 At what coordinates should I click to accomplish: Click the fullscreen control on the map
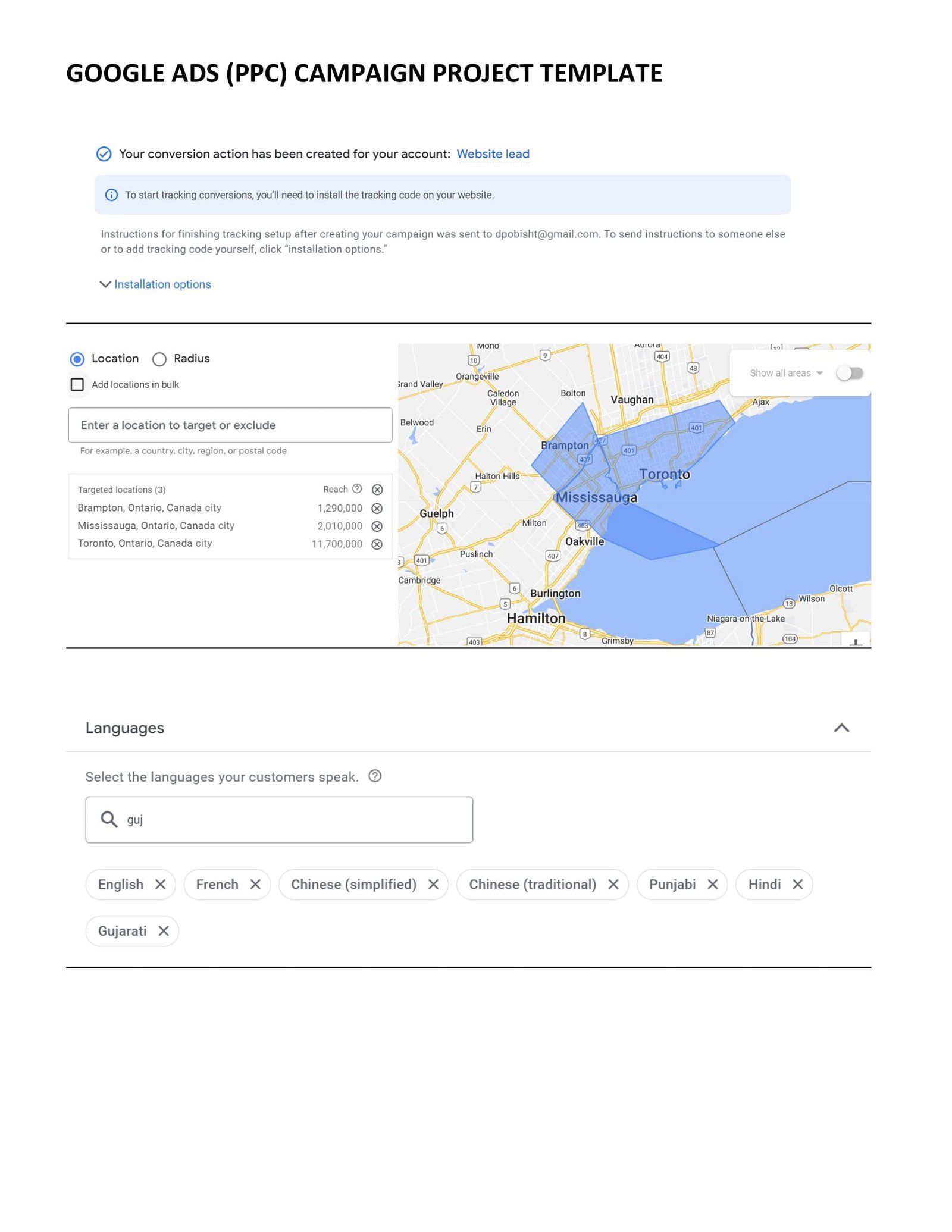coord(855,642)
